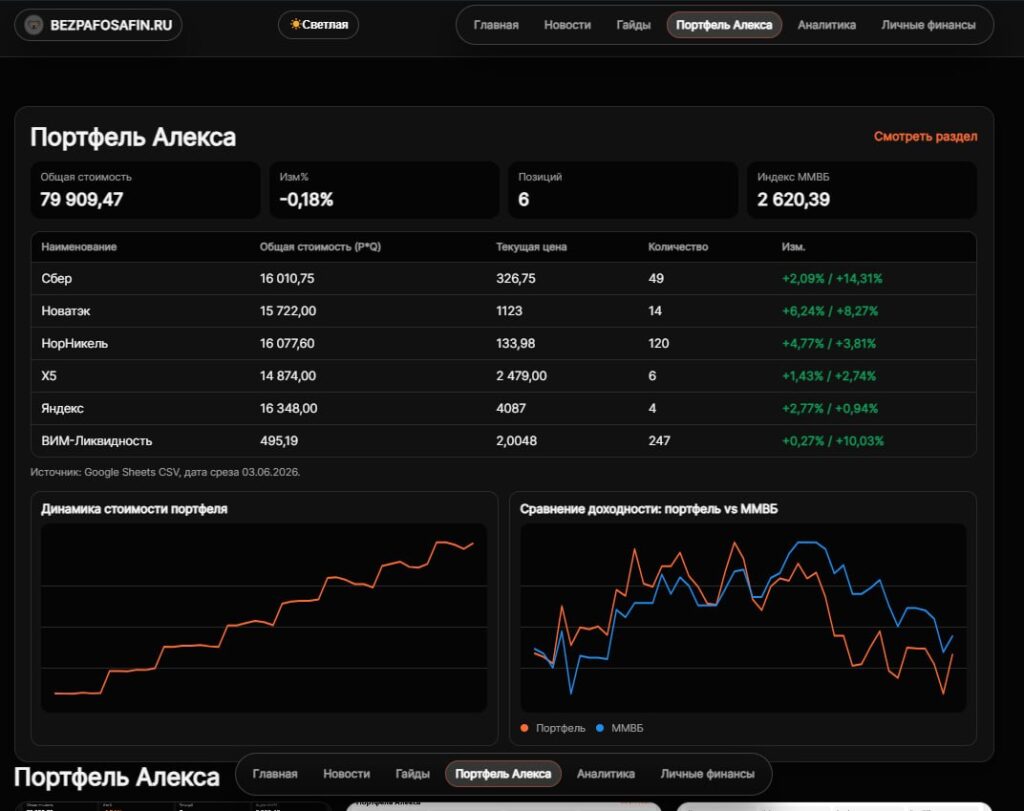Click the blue ММВБ legend dot
1024x811 pixels.
click(600, 727)
